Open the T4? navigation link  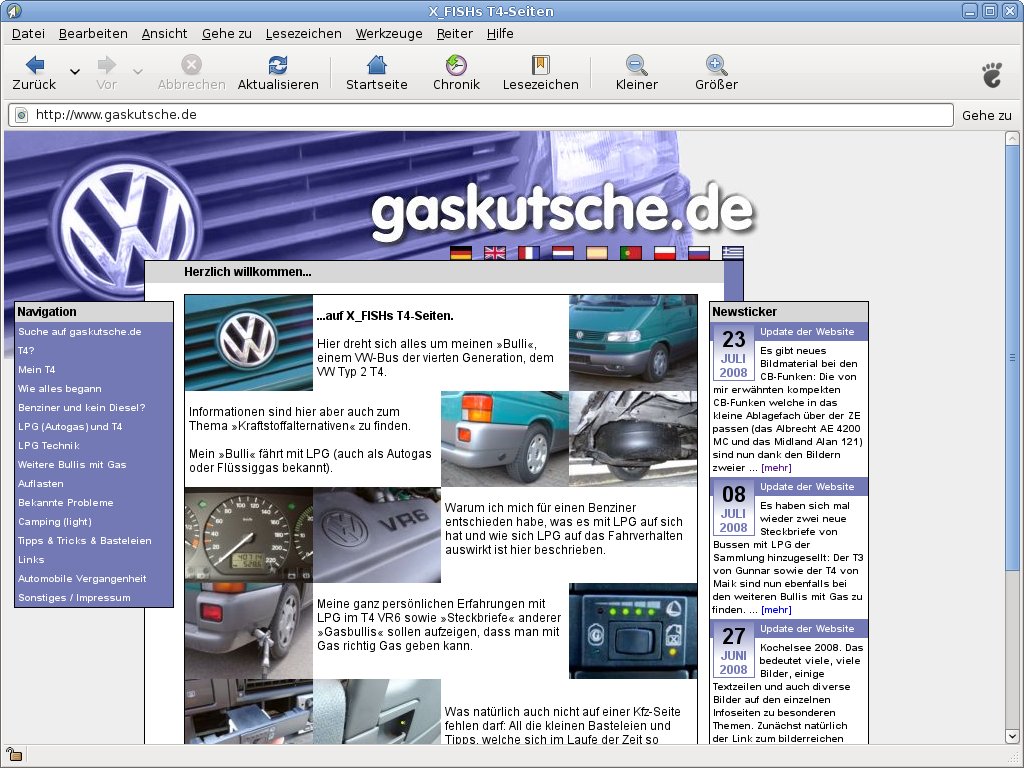pos(26,351)
